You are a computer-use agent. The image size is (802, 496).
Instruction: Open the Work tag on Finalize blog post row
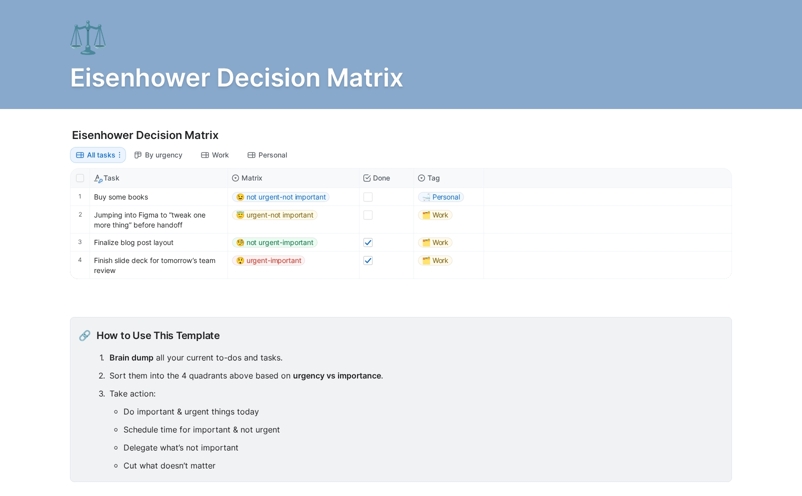coord(435,242)
